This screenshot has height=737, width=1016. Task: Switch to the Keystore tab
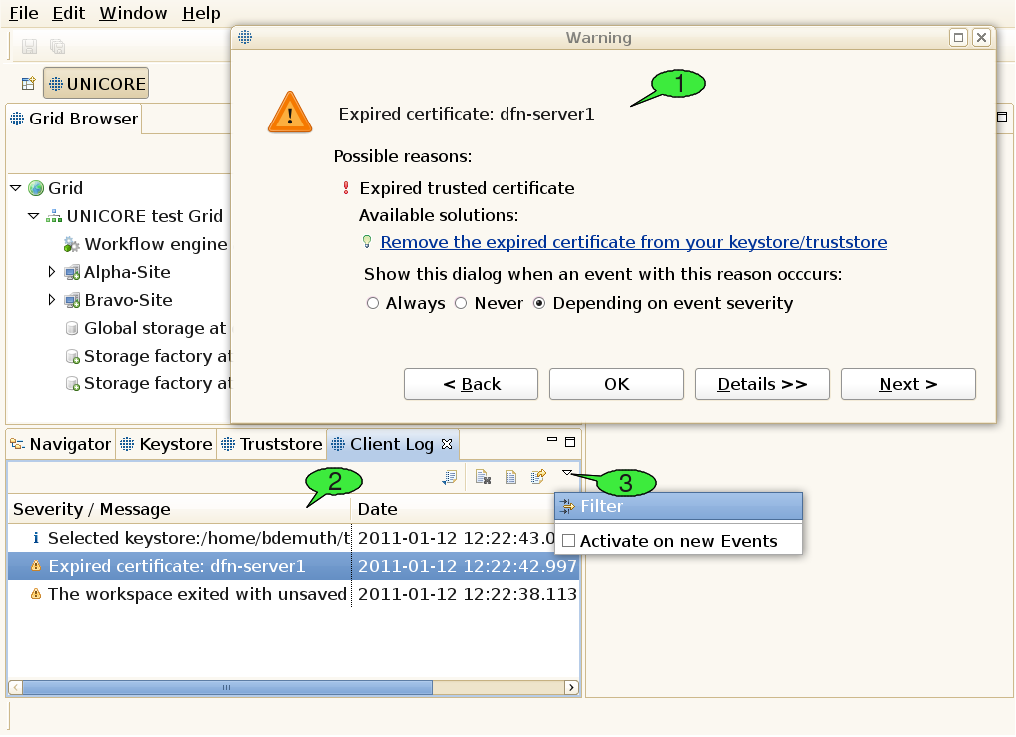coord(166,444)
